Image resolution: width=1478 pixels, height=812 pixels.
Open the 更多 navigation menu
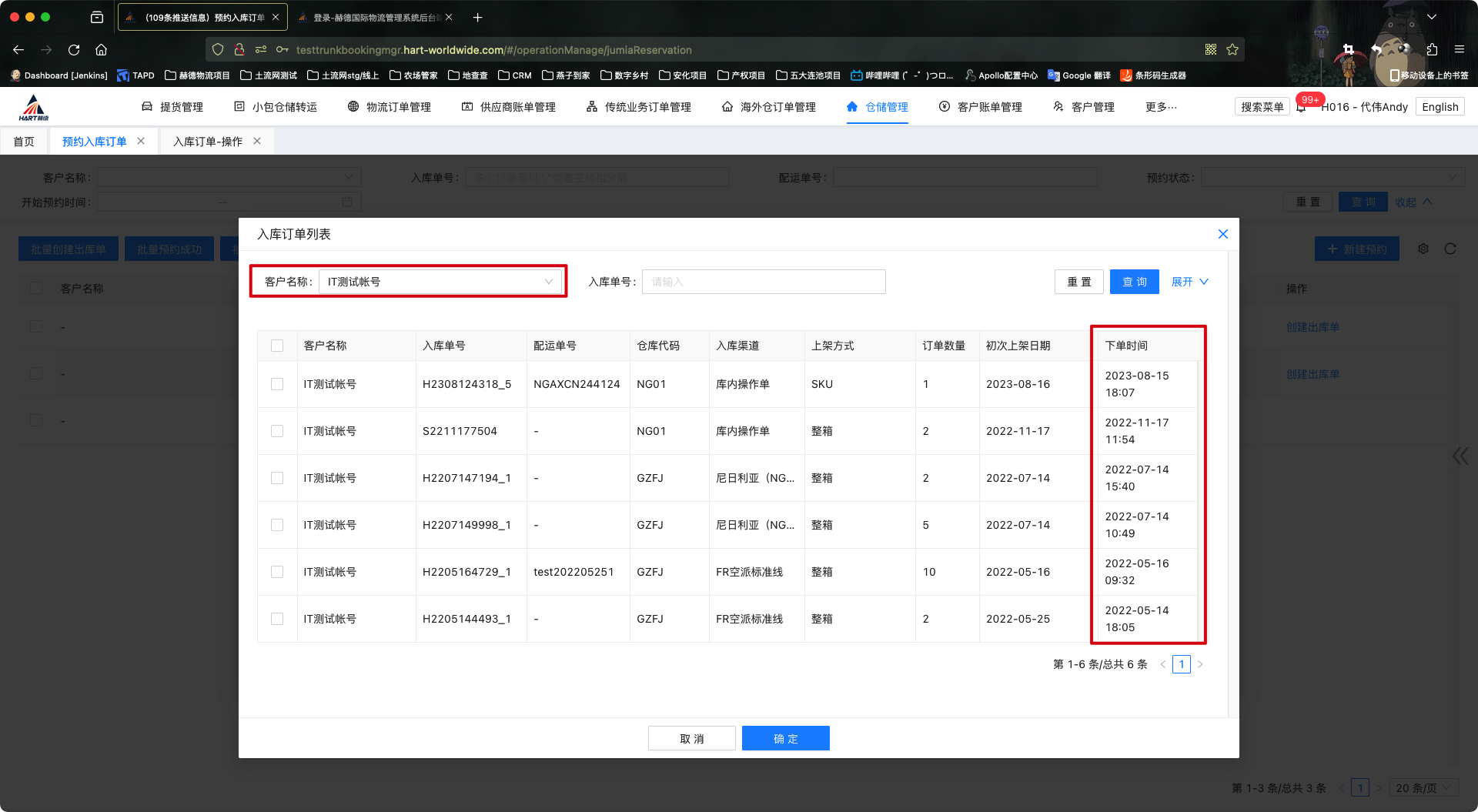click(x=1160, y=107)
